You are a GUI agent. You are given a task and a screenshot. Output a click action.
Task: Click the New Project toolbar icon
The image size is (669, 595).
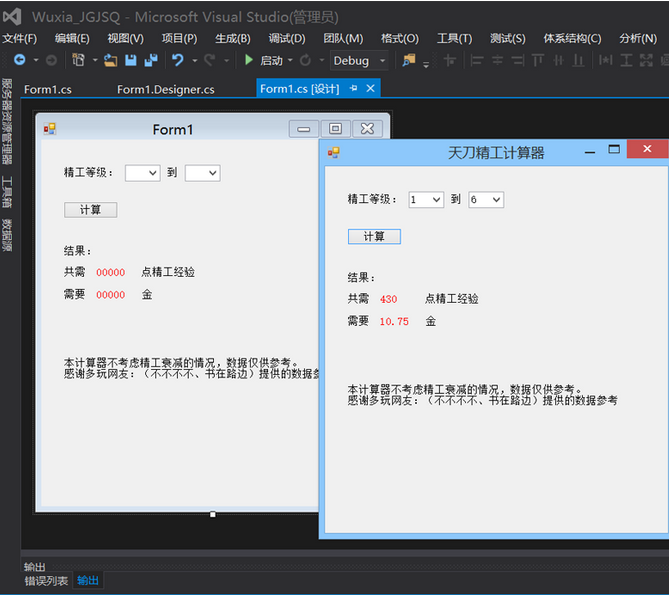pos(78,60)
